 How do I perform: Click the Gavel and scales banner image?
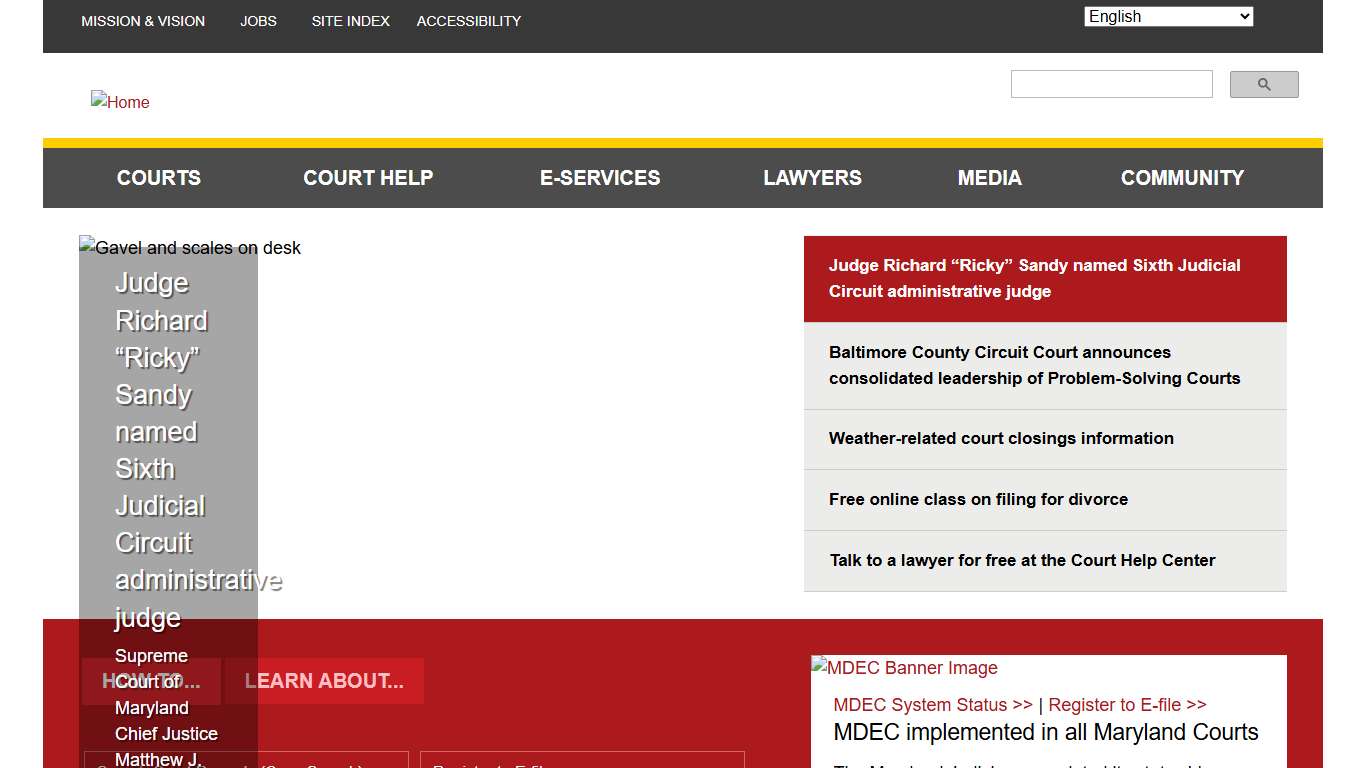pos(190,248)
